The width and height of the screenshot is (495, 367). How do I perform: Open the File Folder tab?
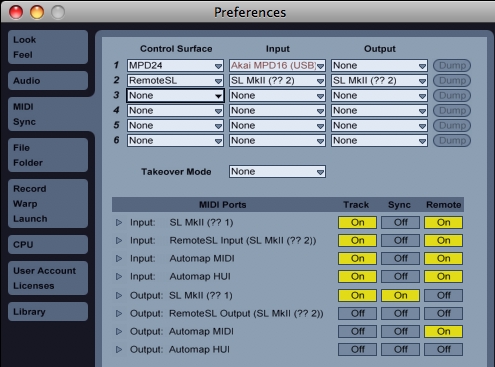48,155
